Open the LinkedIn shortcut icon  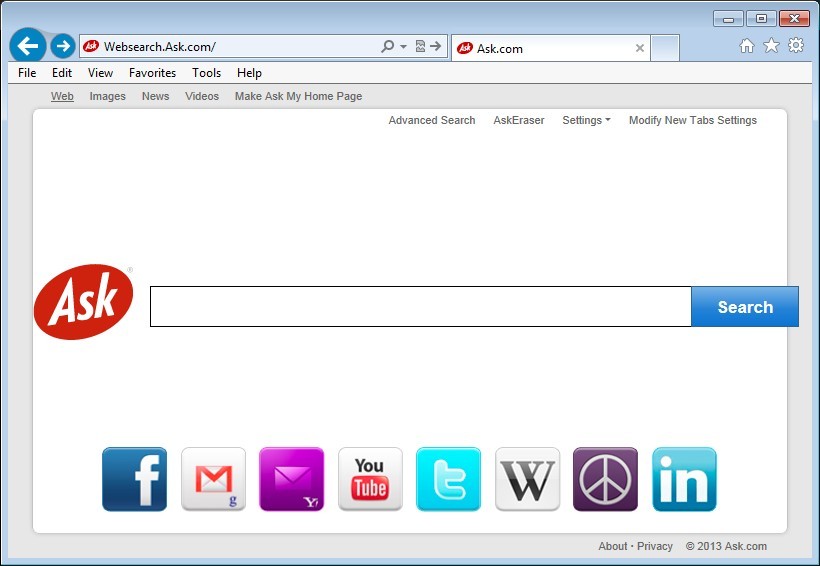684,479
